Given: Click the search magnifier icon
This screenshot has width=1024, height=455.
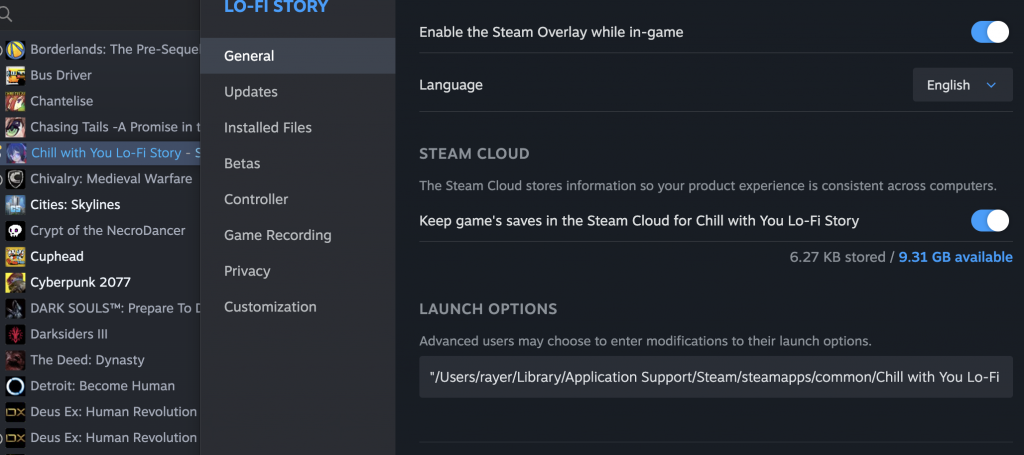Looking at the screenshot, I should tap(5, 14).
